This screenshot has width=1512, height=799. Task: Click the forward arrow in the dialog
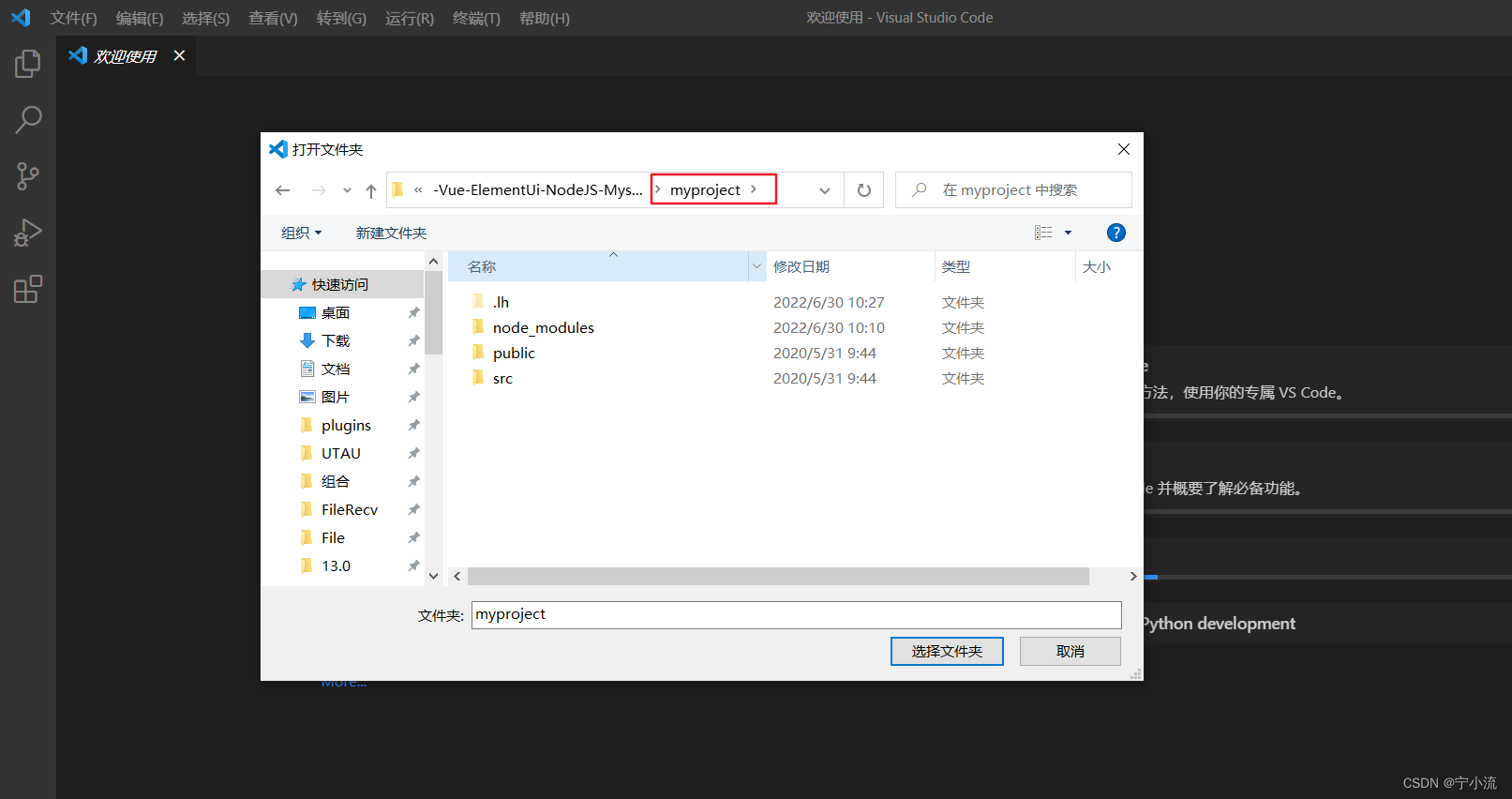coord(319,190)
